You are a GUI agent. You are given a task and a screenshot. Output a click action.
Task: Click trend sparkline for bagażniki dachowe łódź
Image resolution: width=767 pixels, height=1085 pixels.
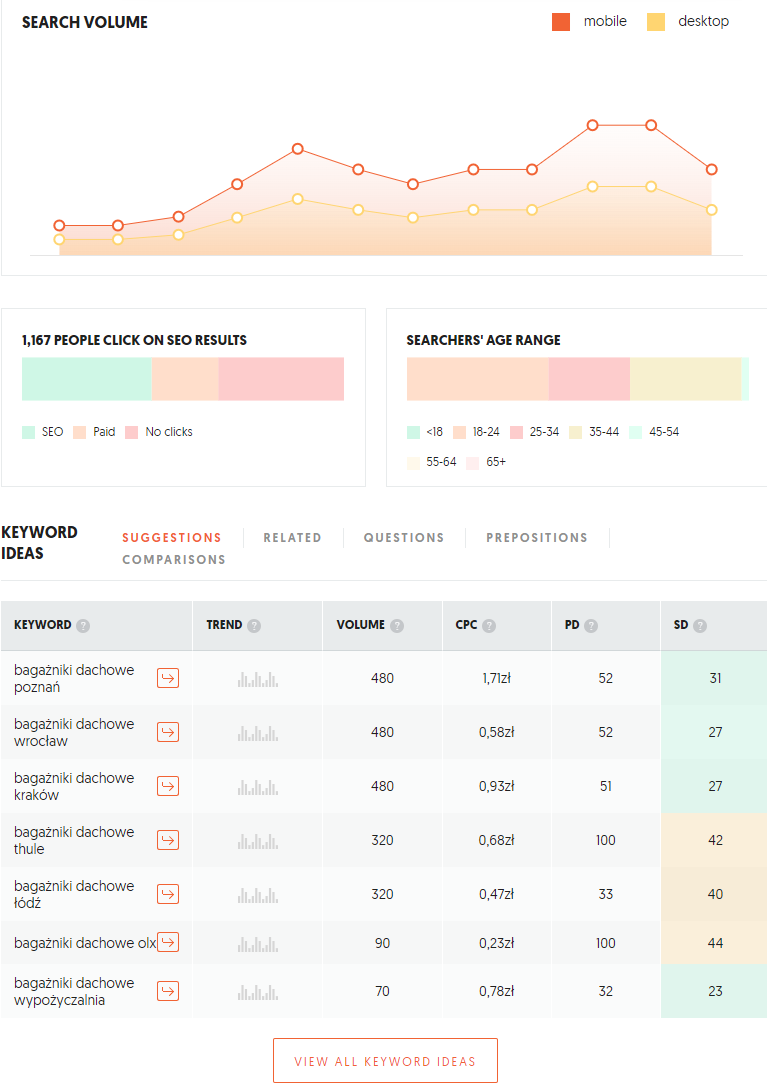point(258,895)
